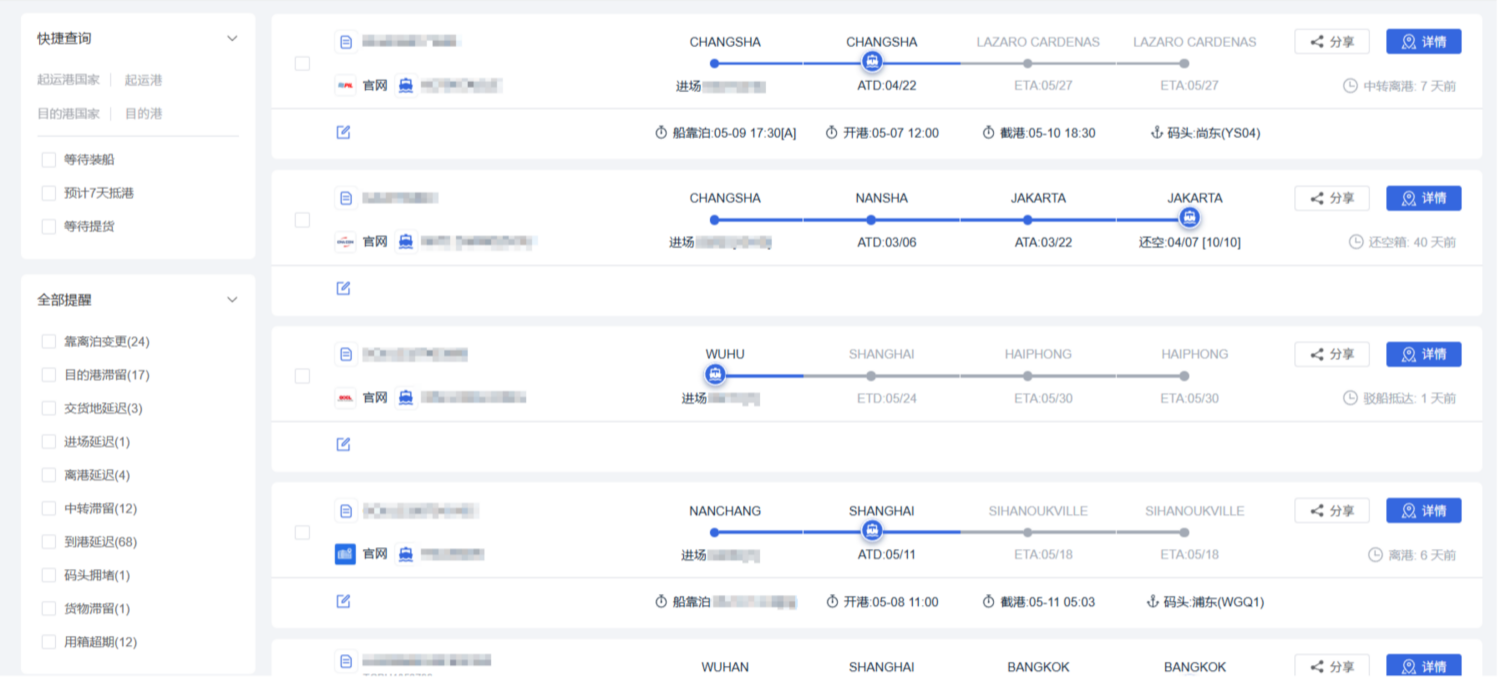Check 目的港滞留(17) reminder
Screen dimensions: 1500x677
pyautogui.click(x=48, y=375)
